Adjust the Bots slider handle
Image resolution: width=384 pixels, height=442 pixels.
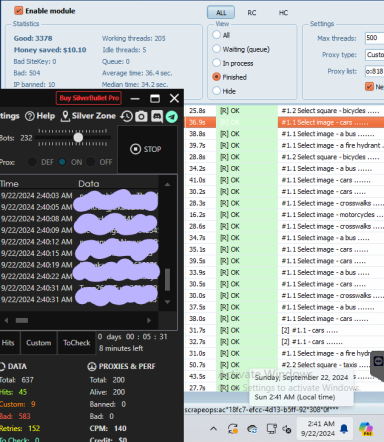78,137
